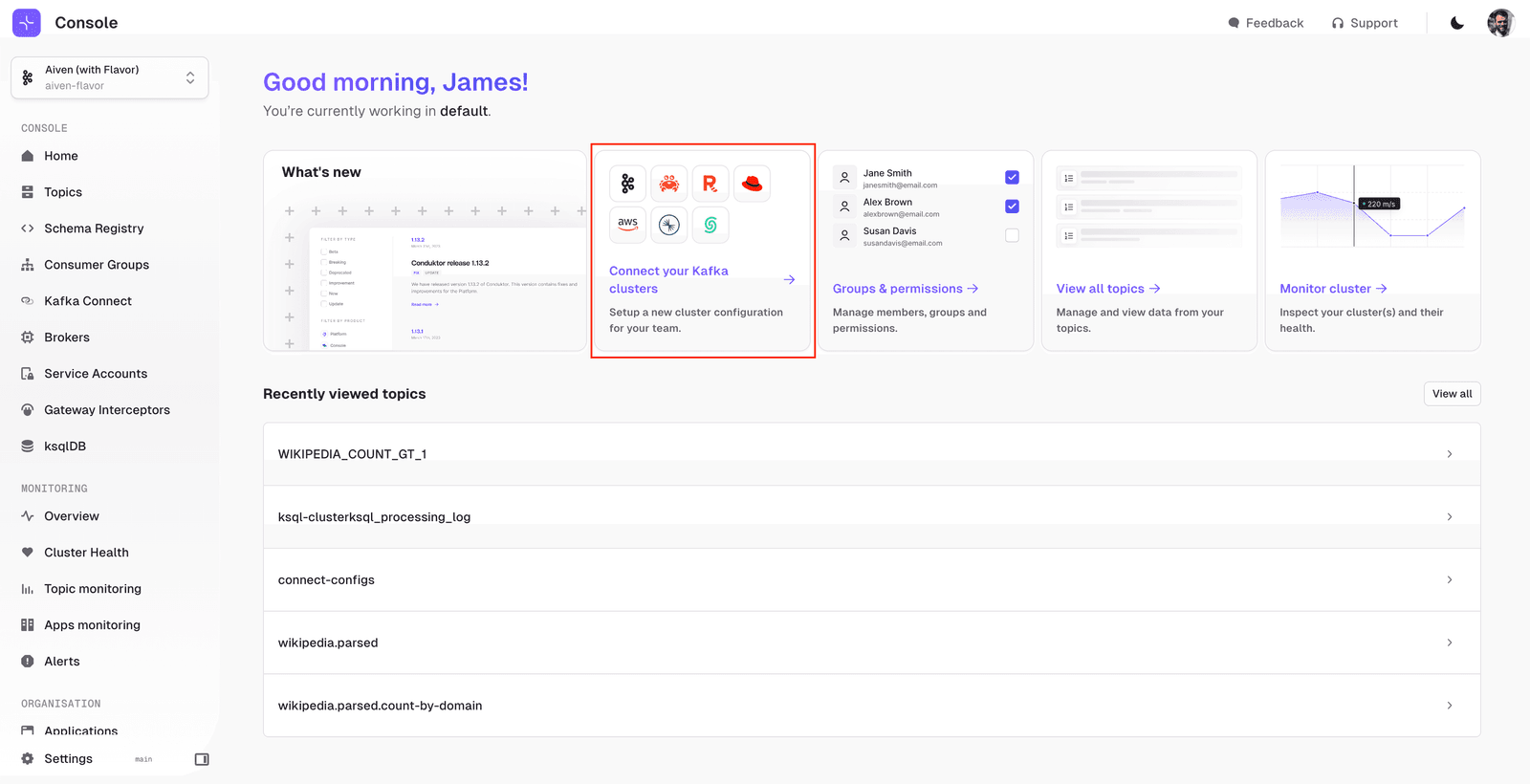Screen dimensions: 1530x784
Task: Click the AWS cluster provider icon
Action: [x=627, y=225]
